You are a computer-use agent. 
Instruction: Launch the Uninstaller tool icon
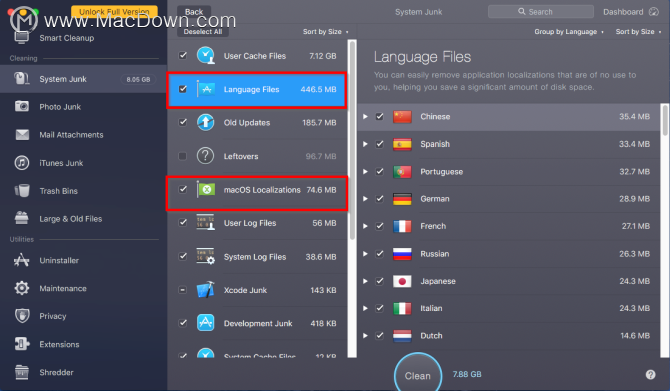click(21, 260)
